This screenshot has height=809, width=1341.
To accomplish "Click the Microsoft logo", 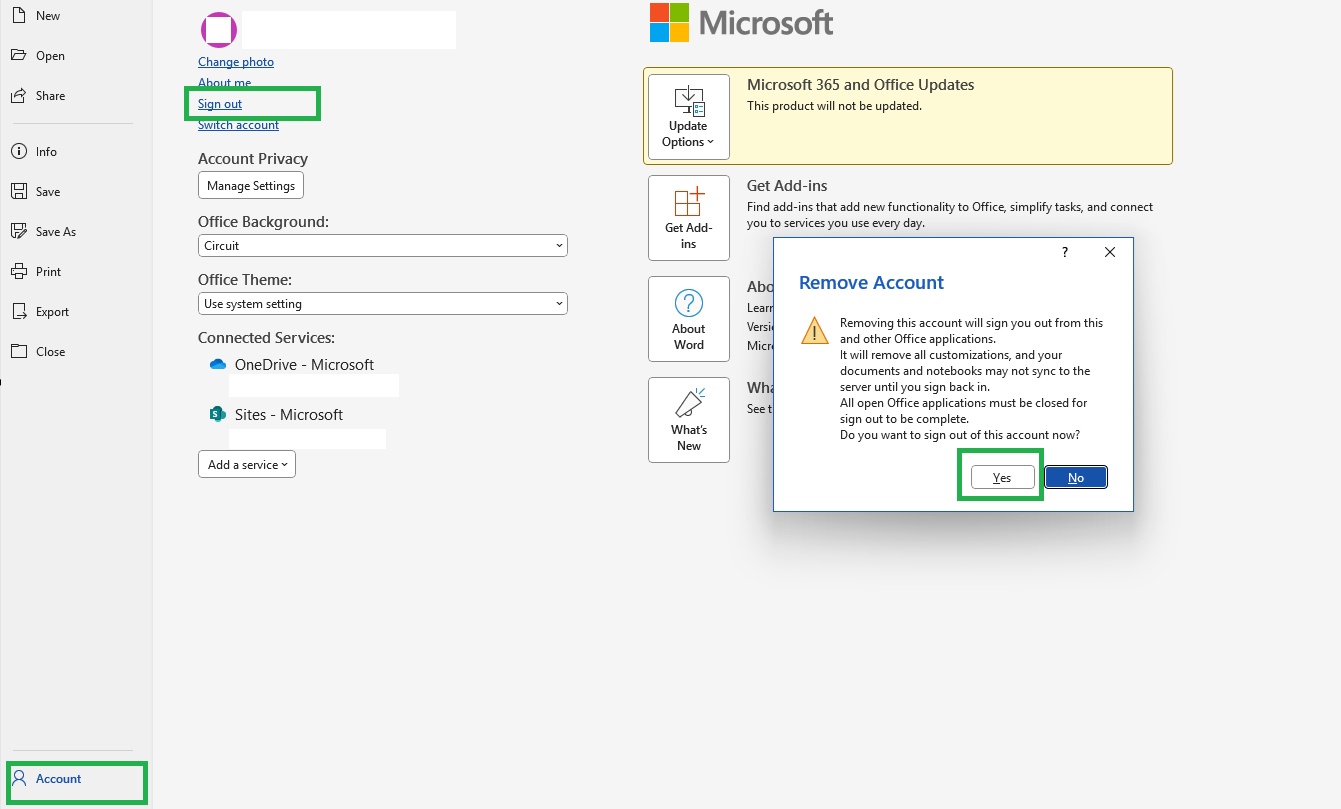I will 742,22.
